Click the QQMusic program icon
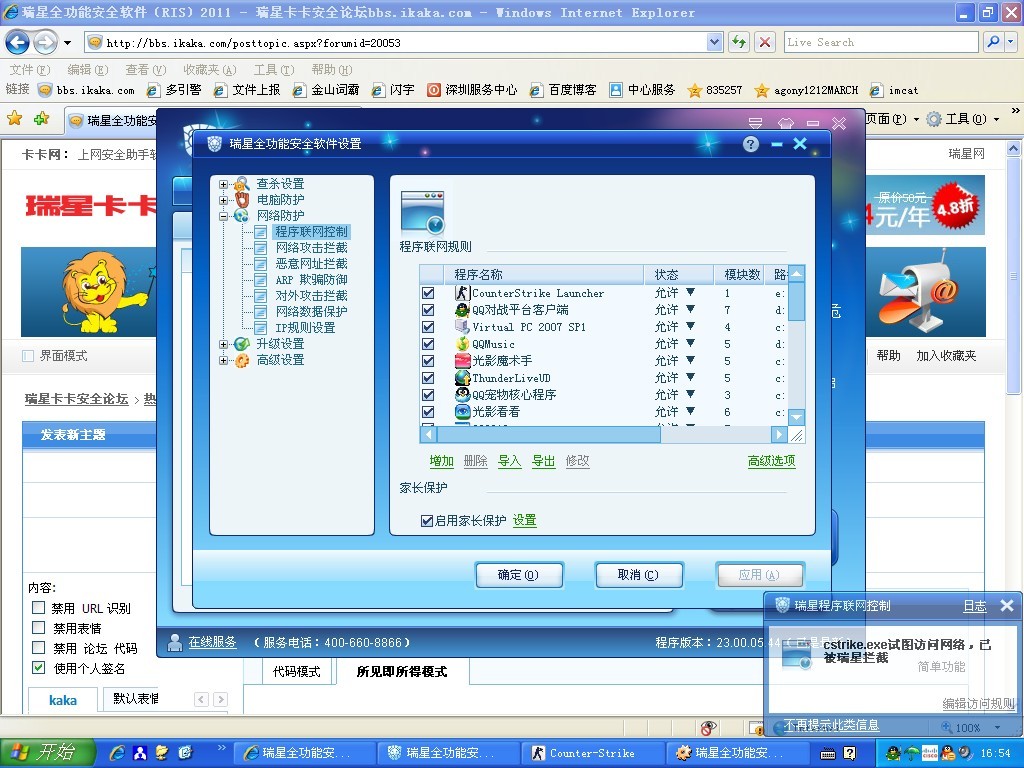The width and height of the screenshot is (1024, 768). (462, 344)
